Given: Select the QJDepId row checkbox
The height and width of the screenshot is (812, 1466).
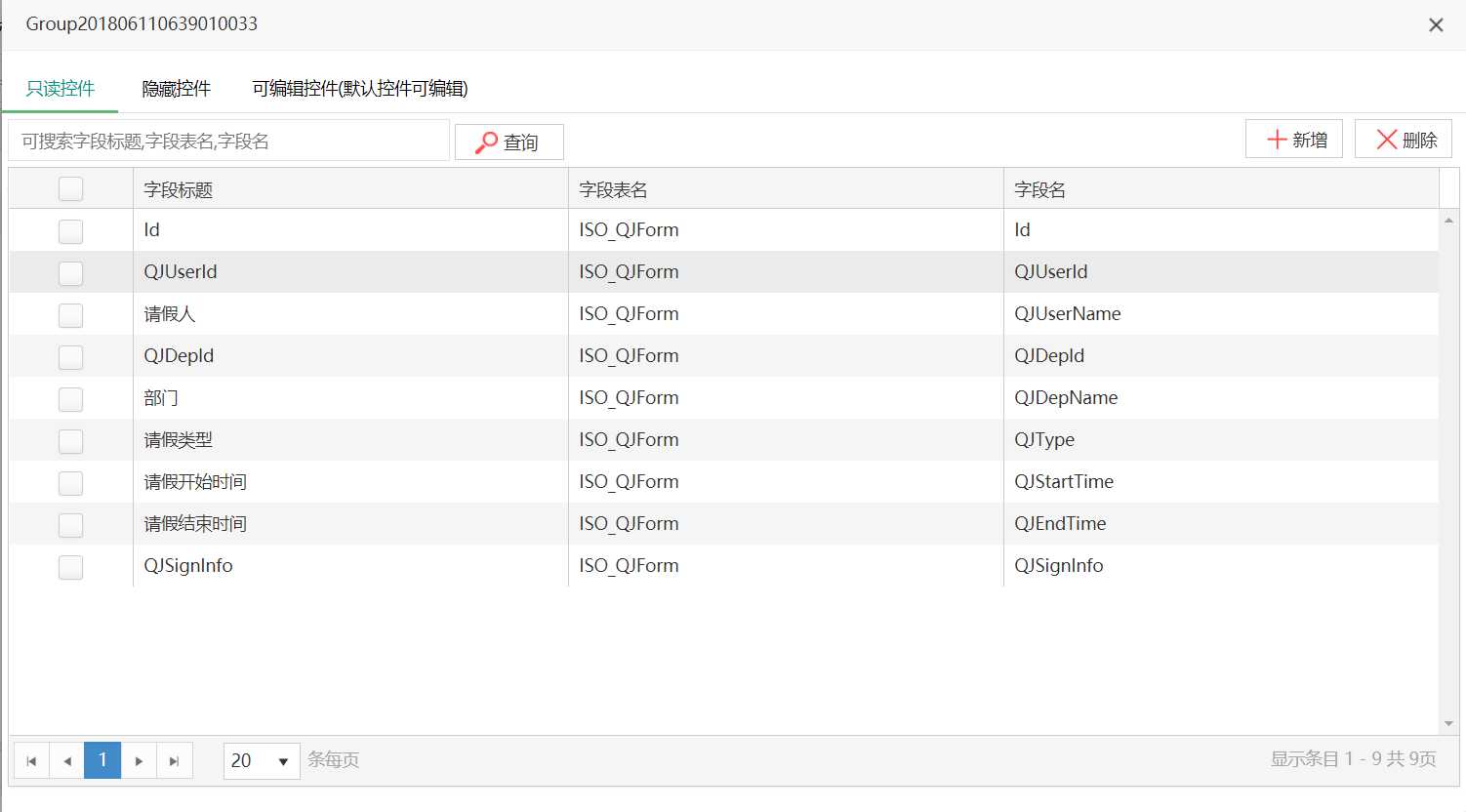Looking at the screenshot, I should pos(70,356).
